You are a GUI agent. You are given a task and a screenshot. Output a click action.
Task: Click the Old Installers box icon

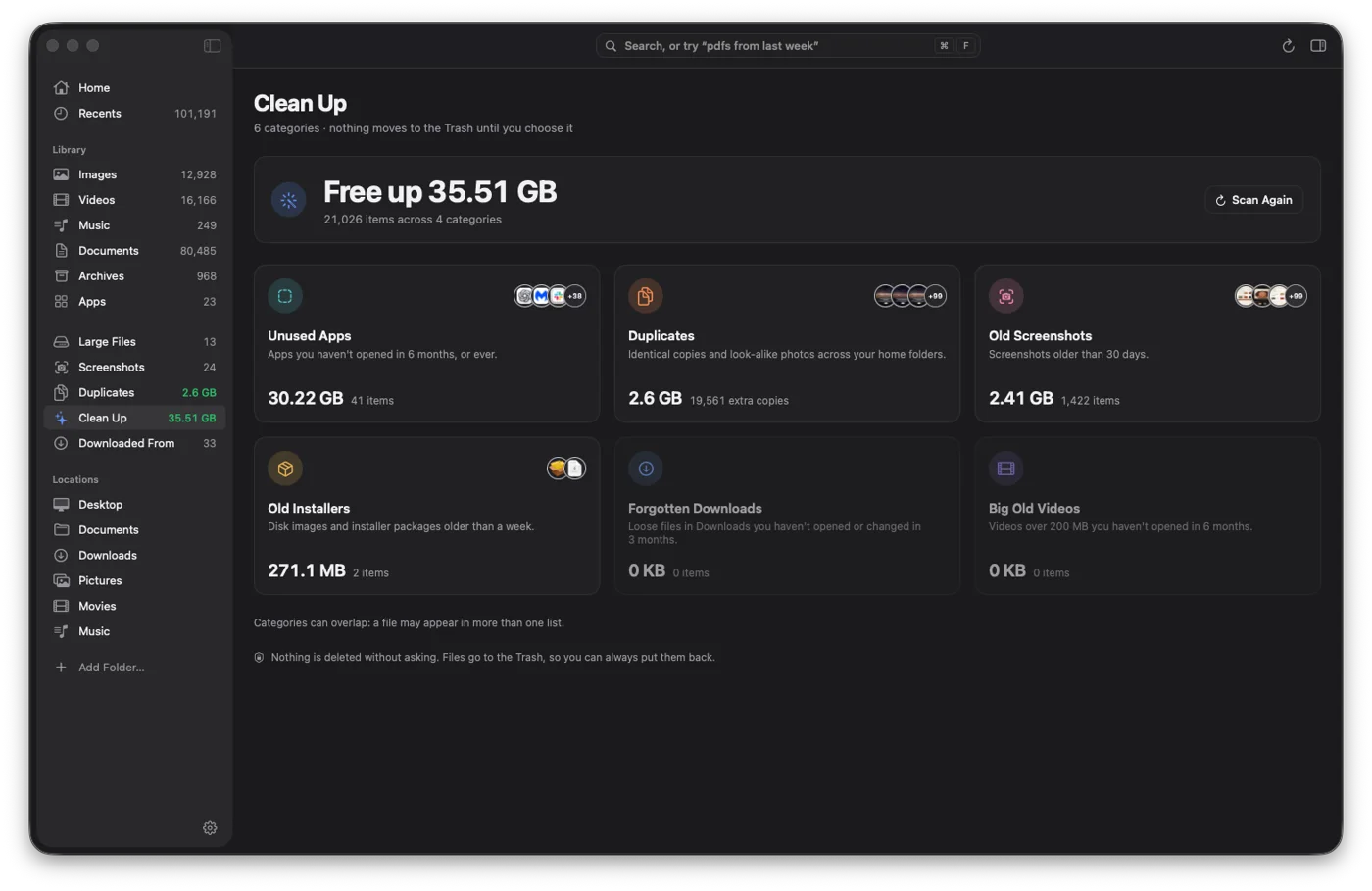coord(285,469)
